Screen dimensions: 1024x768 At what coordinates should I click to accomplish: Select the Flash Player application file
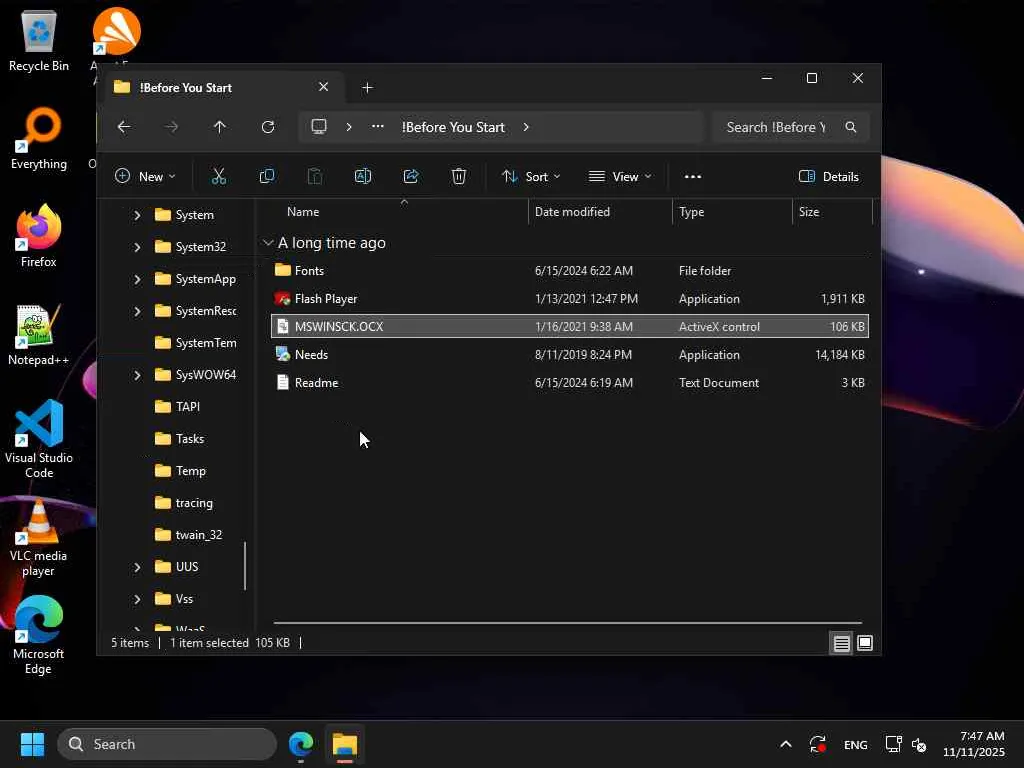pos(569,298)
